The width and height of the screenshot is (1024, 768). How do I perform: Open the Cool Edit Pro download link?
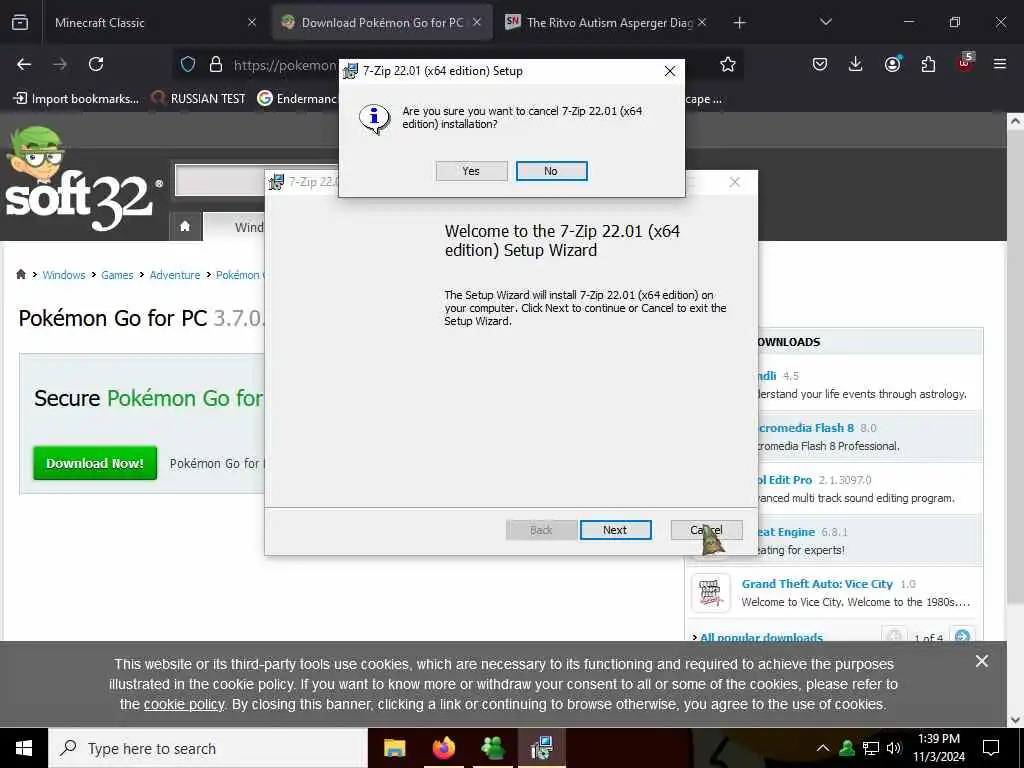coord(784,480)
